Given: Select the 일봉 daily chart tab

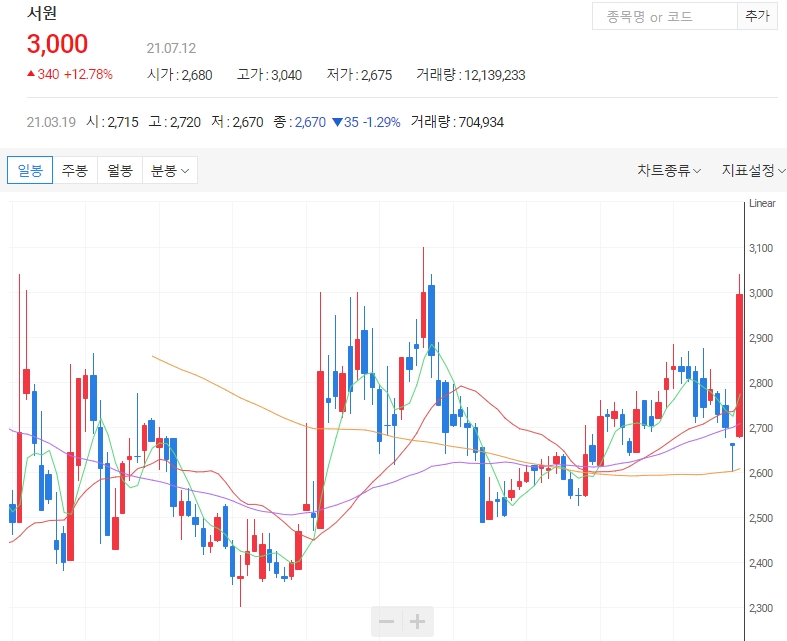Looking at the screenshot, I should (x=30, y=170).
